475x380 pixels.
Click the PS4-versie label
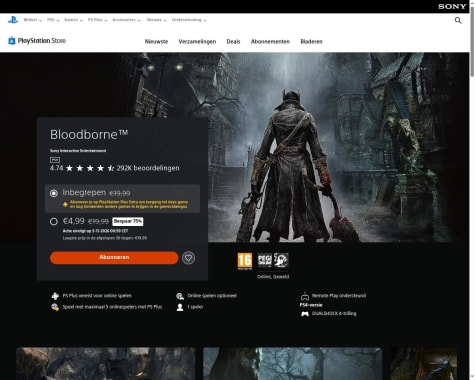311,305
